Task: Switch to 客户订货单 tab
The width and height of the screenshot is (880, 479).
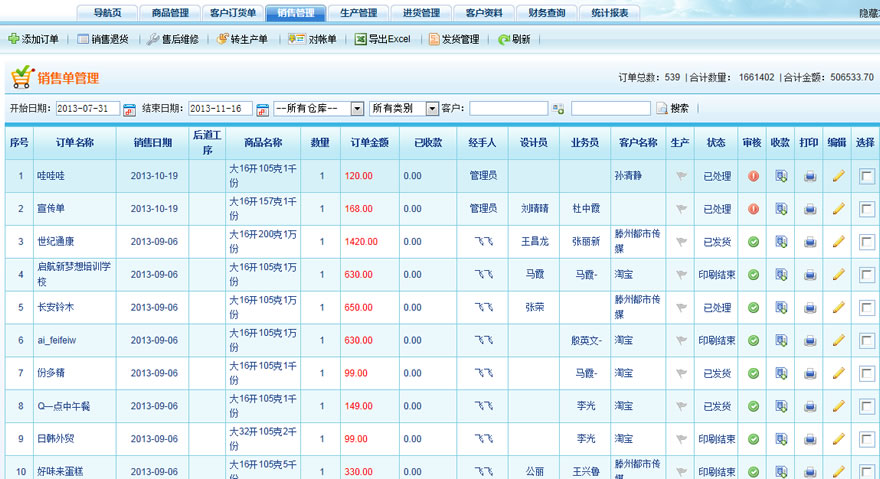Action: 233,13
